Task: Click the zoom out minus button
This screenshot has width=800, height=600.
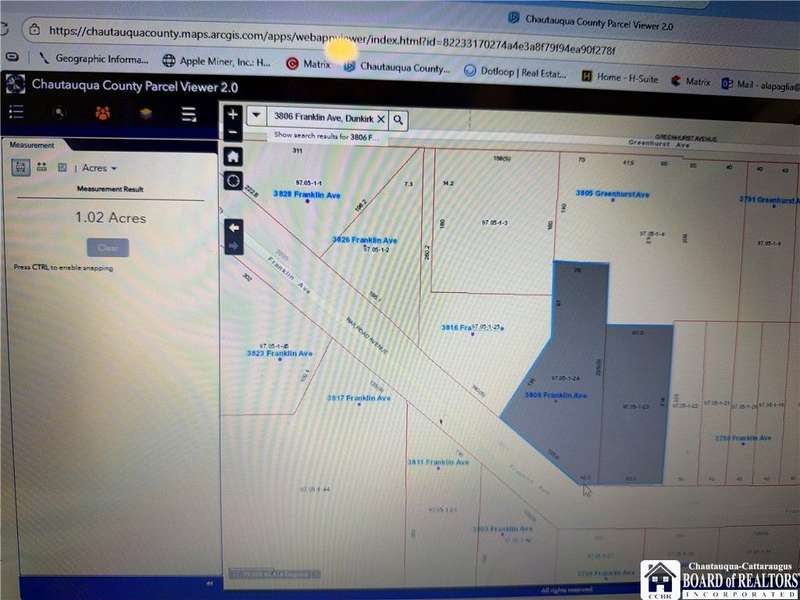Action: [x=233, y=132]
